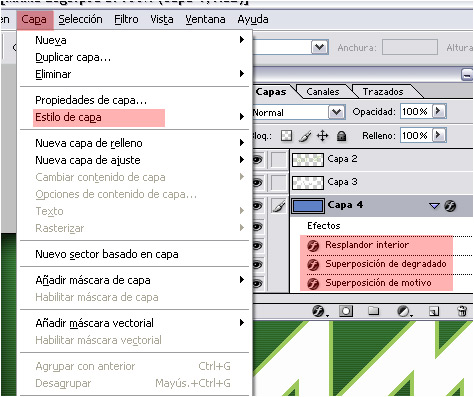Select the Capa 2 layer thumbnail
Image resolution: width=474 pixels, height=397 pixels.
pyautogui.click(x=308, y=160)
